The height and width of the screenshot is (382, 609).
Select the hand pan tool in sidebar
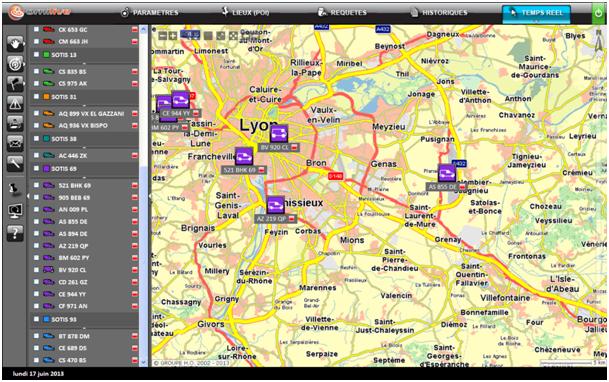15,44
